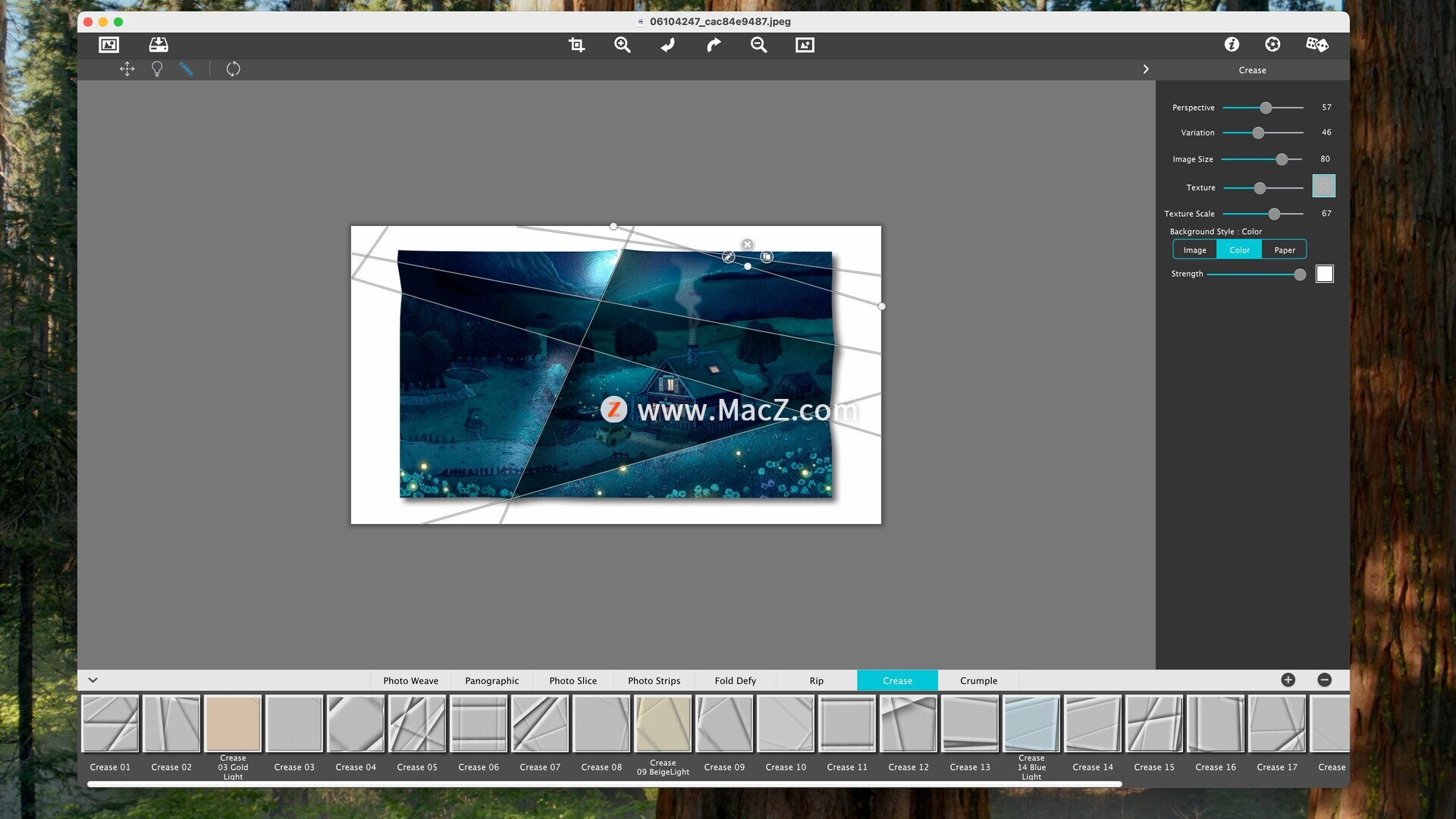
Task: Select the Crop tool
Action: click(x=576, y=45)
